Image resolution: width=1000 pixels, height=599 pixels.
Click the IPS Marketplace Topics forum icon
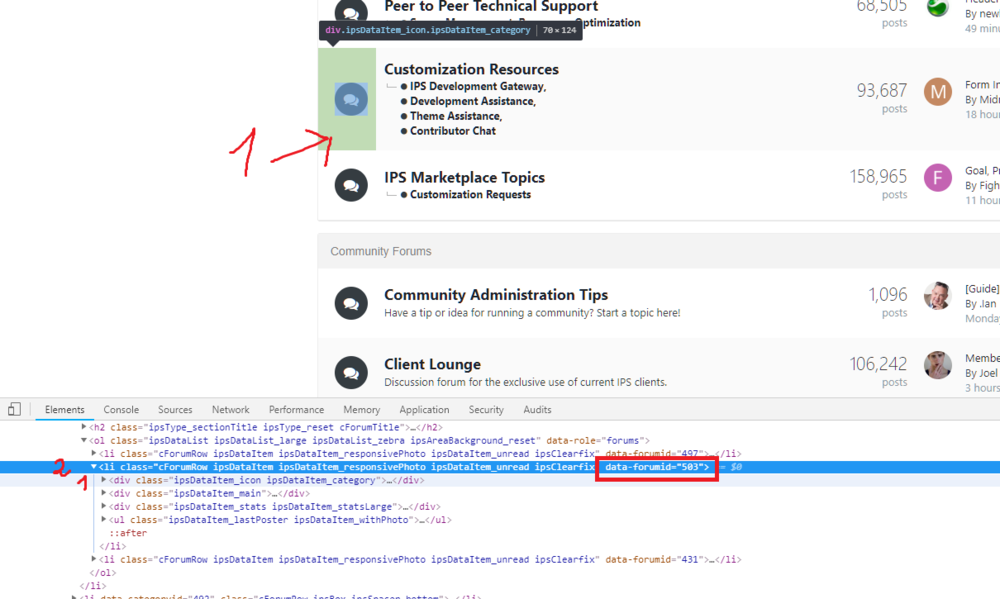(x=351, y=185)
